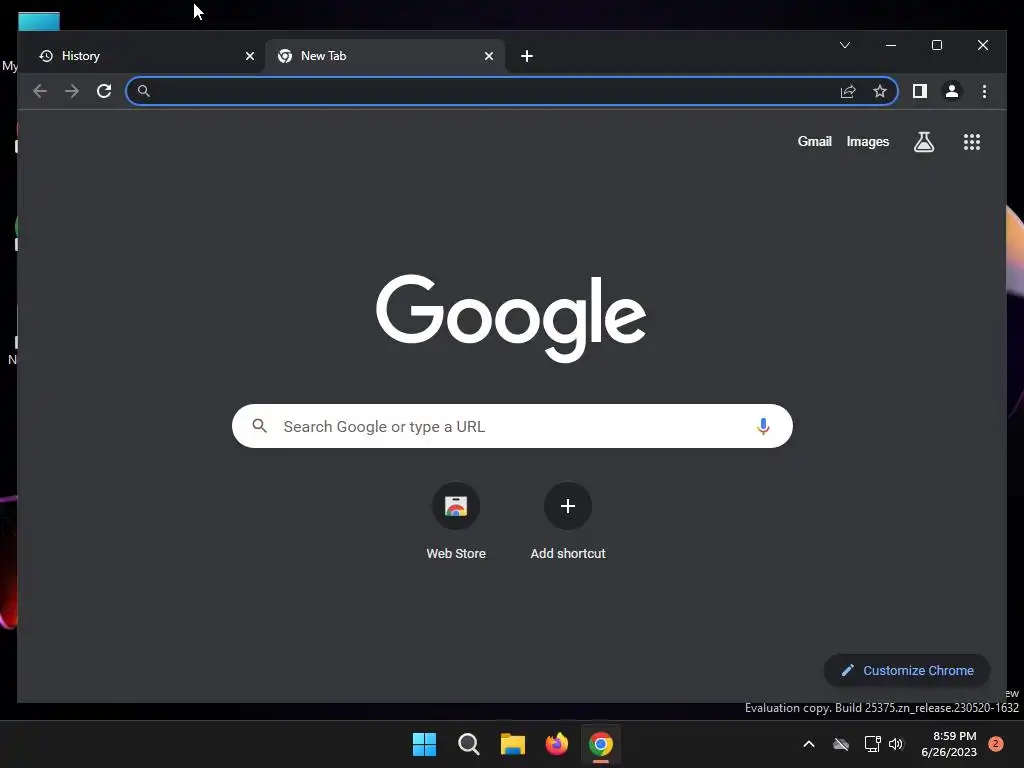Open the Chrome three-dot menu
Viewport: 1024px width, 768px height.
984,91
